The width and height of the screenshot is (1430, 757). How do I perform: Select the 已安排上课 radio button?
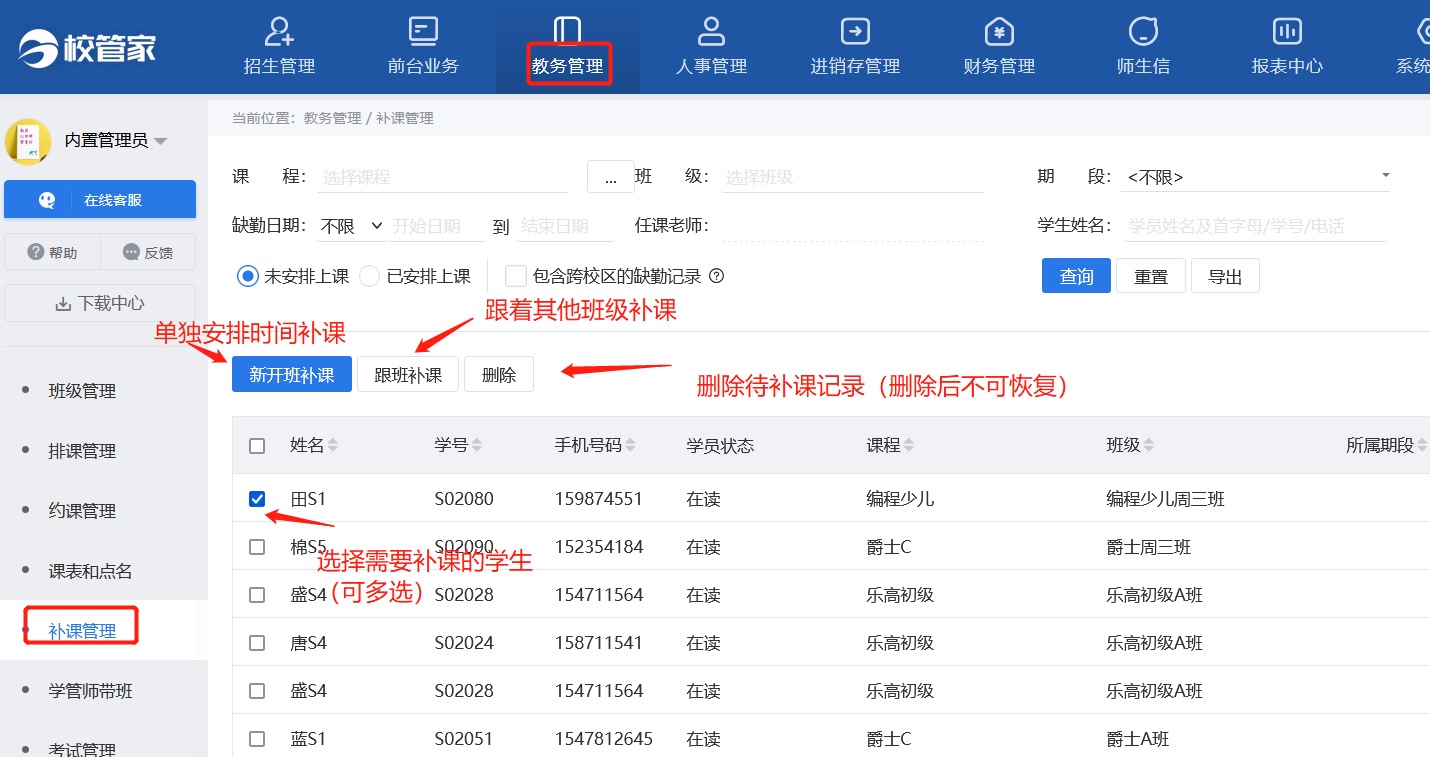click(x=370, y=276)
